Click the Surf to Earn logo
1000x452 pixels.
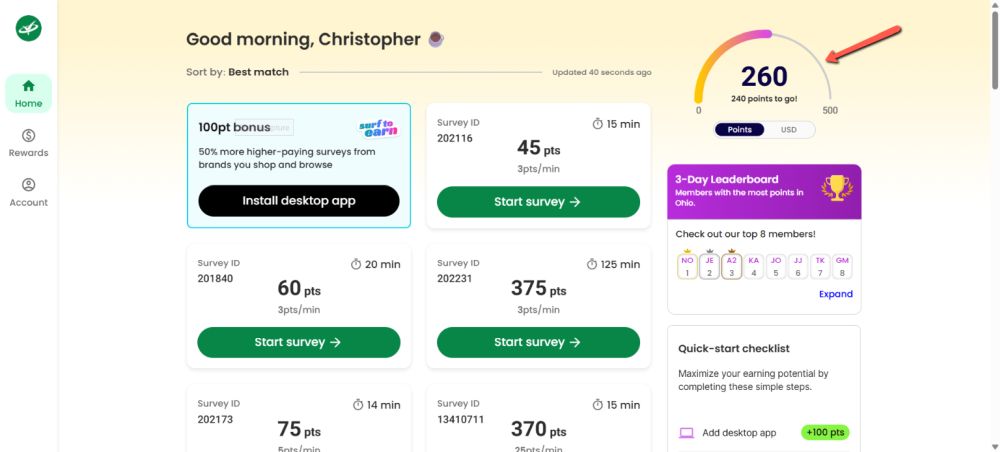point(378,128)
